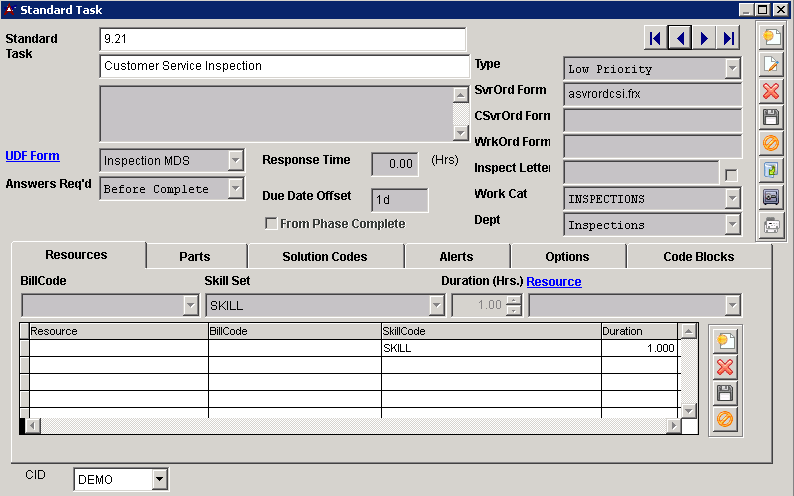
Task: Go to the last record
Action: (729, 39)
